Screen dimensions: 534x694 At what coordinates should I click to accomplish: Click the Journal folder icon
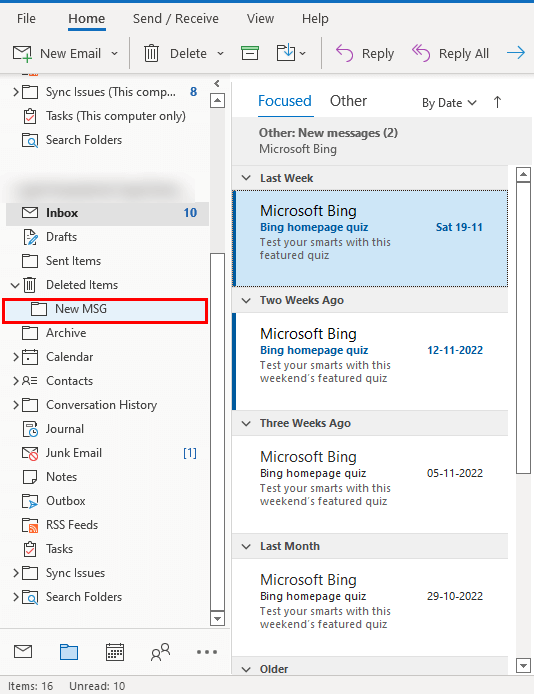30,429
